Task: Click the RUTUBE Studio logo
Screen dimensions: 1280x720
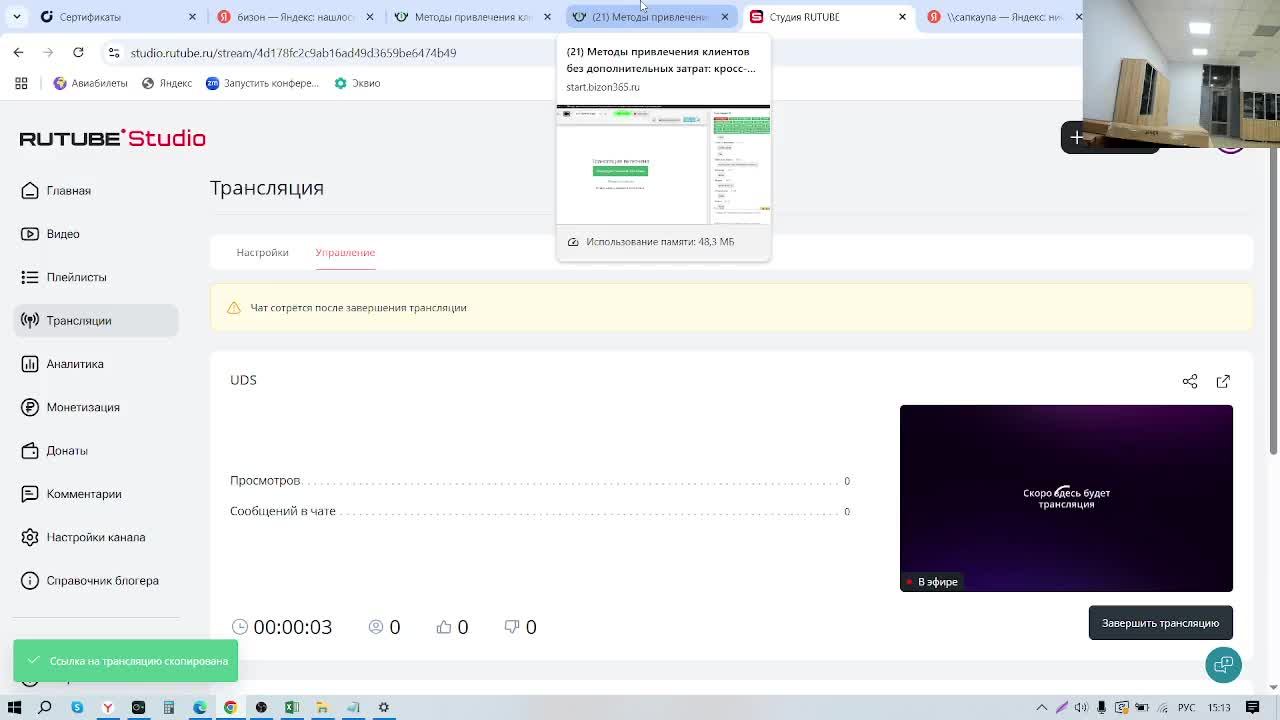Action: pyautogui.click(x=112, y=138)
